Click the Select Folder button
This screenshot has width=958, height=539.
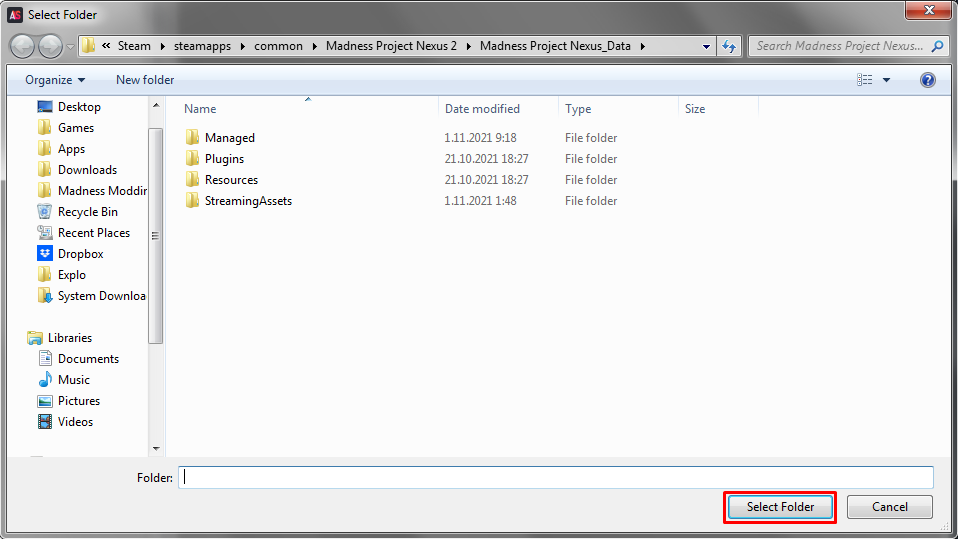tap(780, 507)
